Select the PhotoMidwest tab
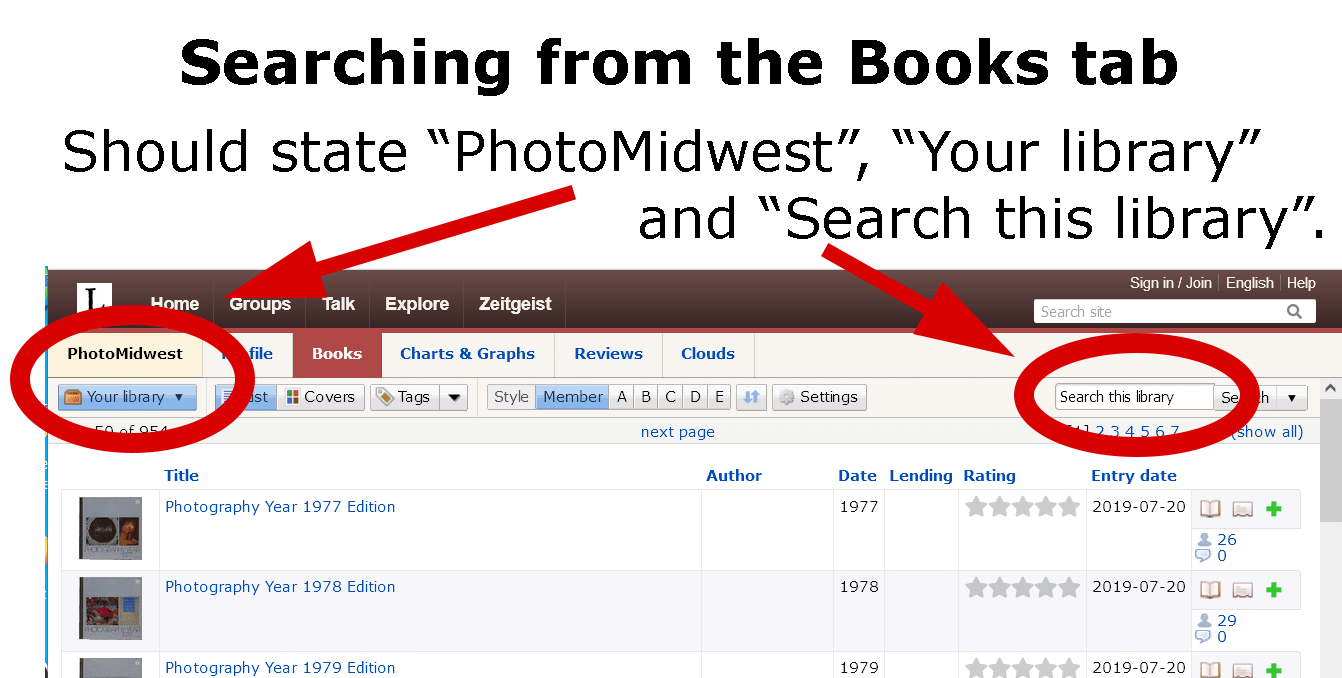 [125, 354]
